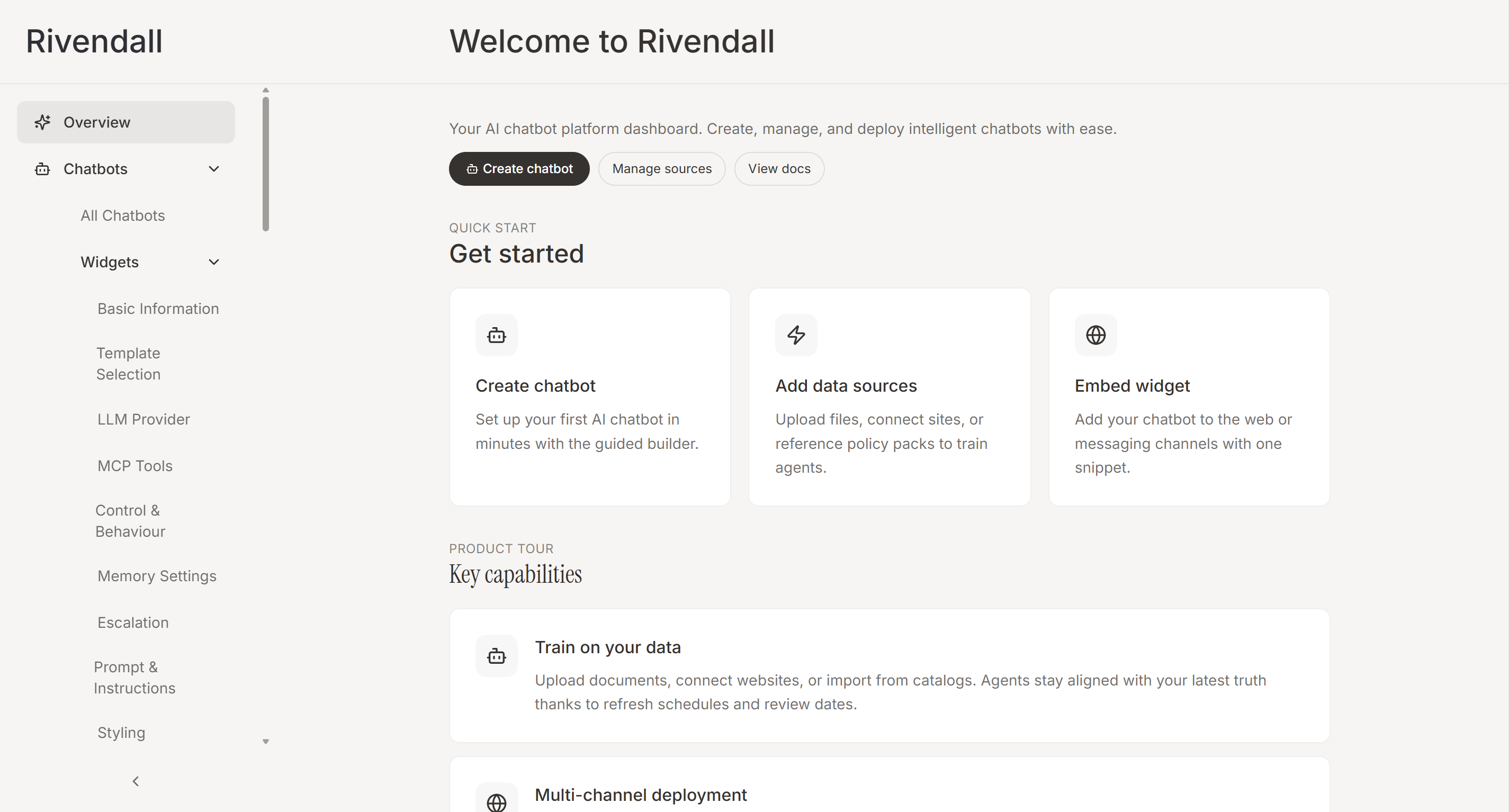Click the sidebar vertical scrollbar thumb
Image resolution: width=1509 pixels, height=812 pixels.
265,164
